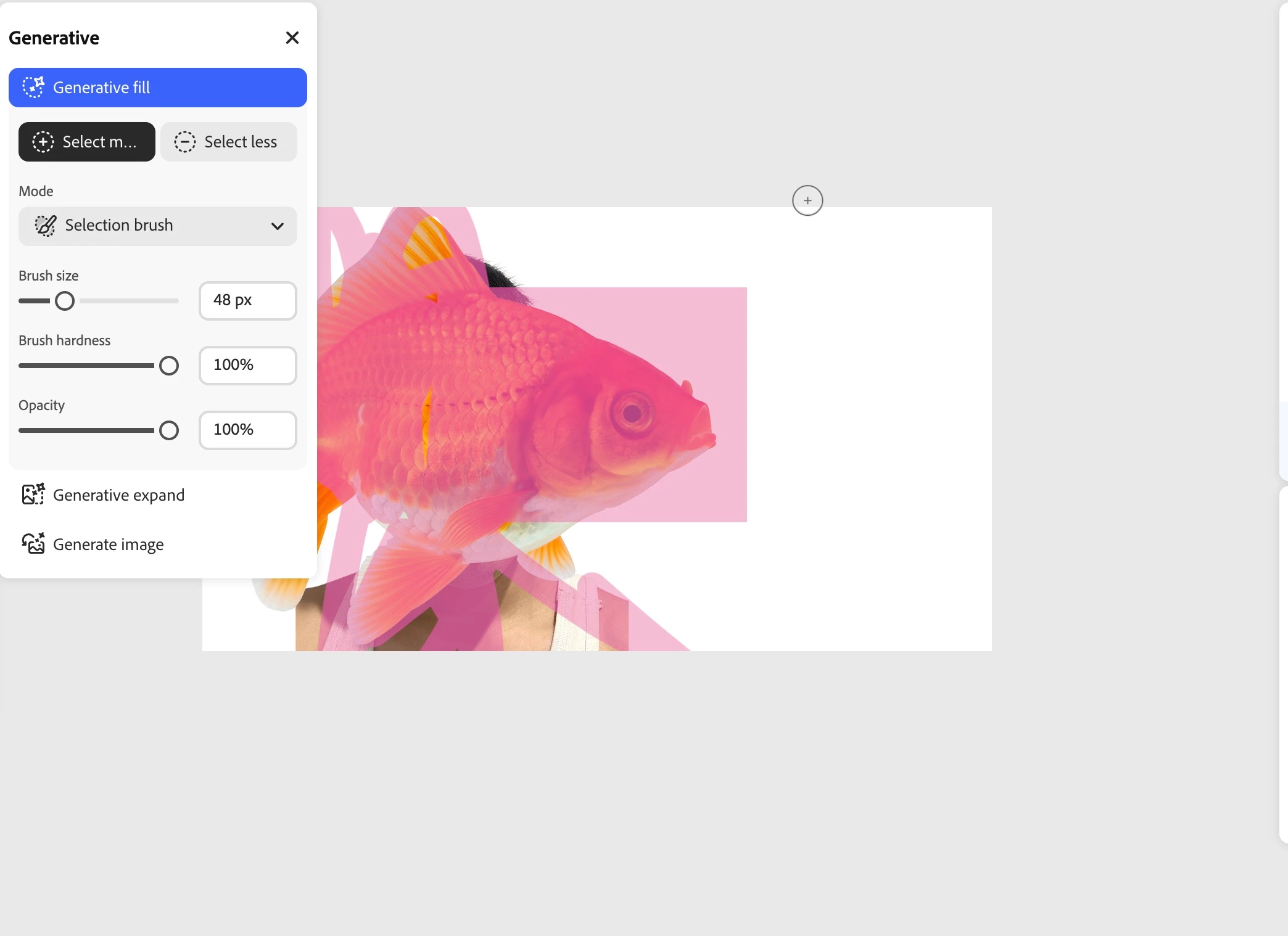Switch to Select less mode
This screenshot has height=936, width=1288.
pos(229,142)
